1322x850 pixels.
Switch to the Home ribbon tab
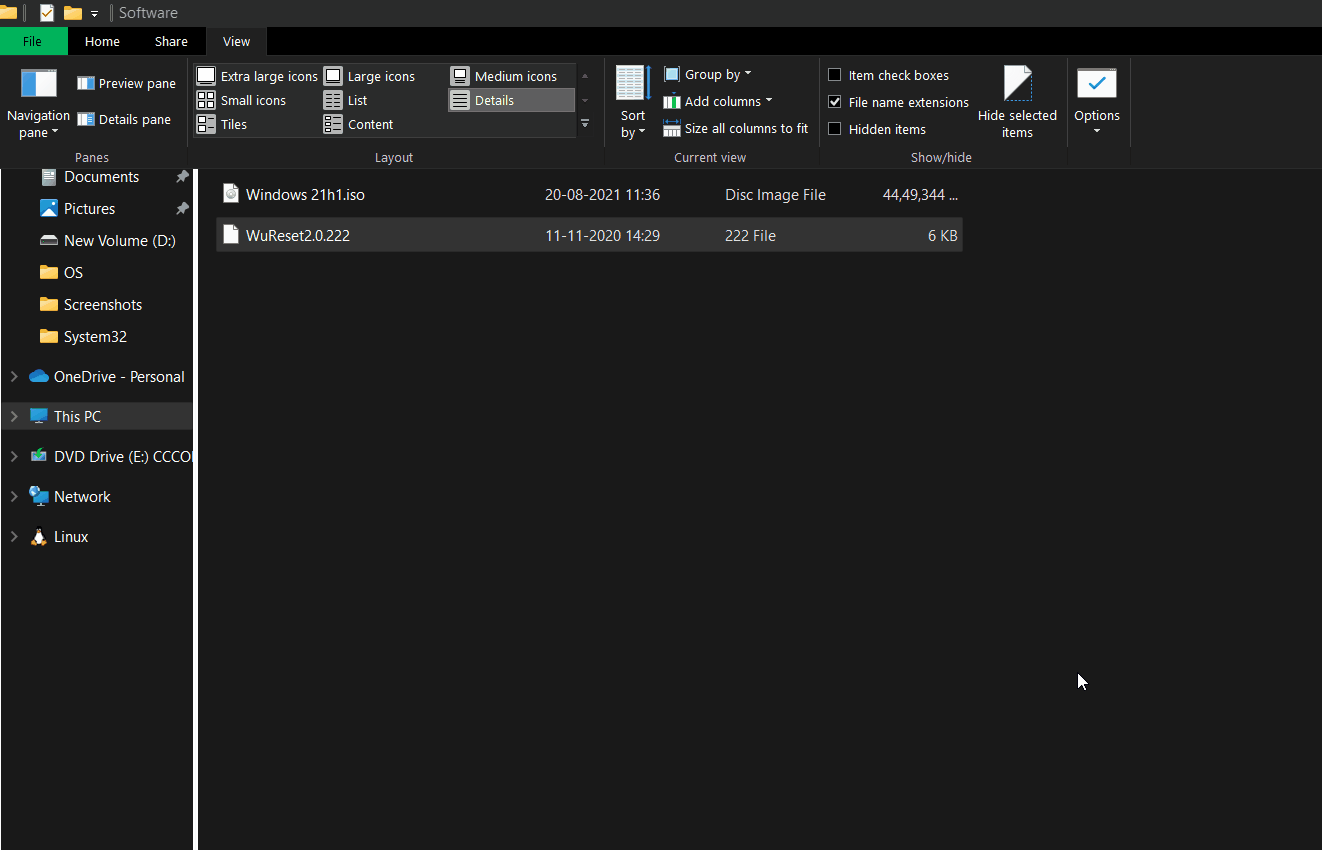coord(102,41)
